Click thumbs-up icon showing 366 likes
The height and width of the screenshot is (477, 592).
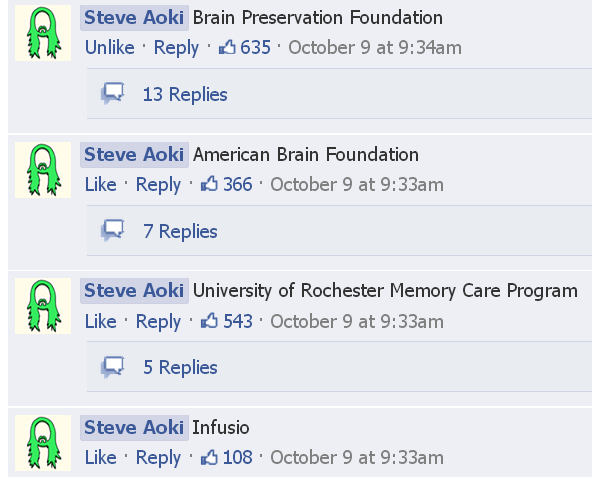(209, 184)
